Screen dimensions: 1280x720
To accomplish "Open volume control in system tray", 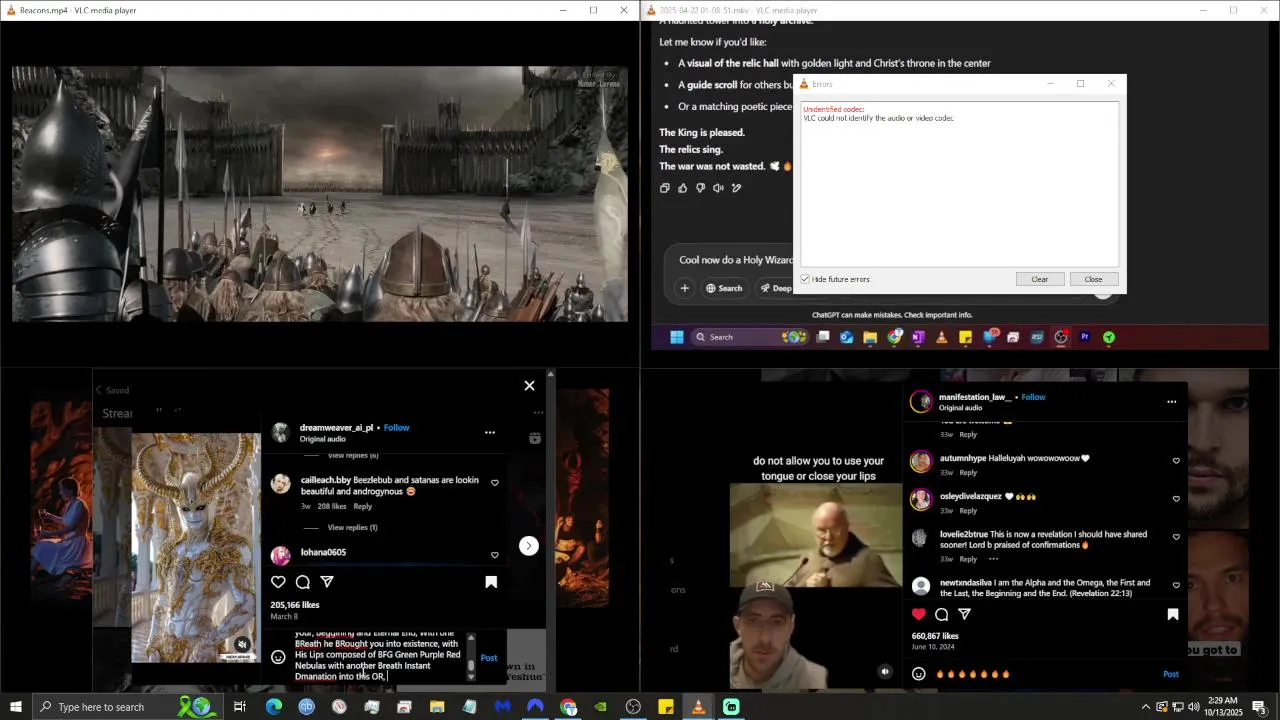I will click(x=1193, y=707).
